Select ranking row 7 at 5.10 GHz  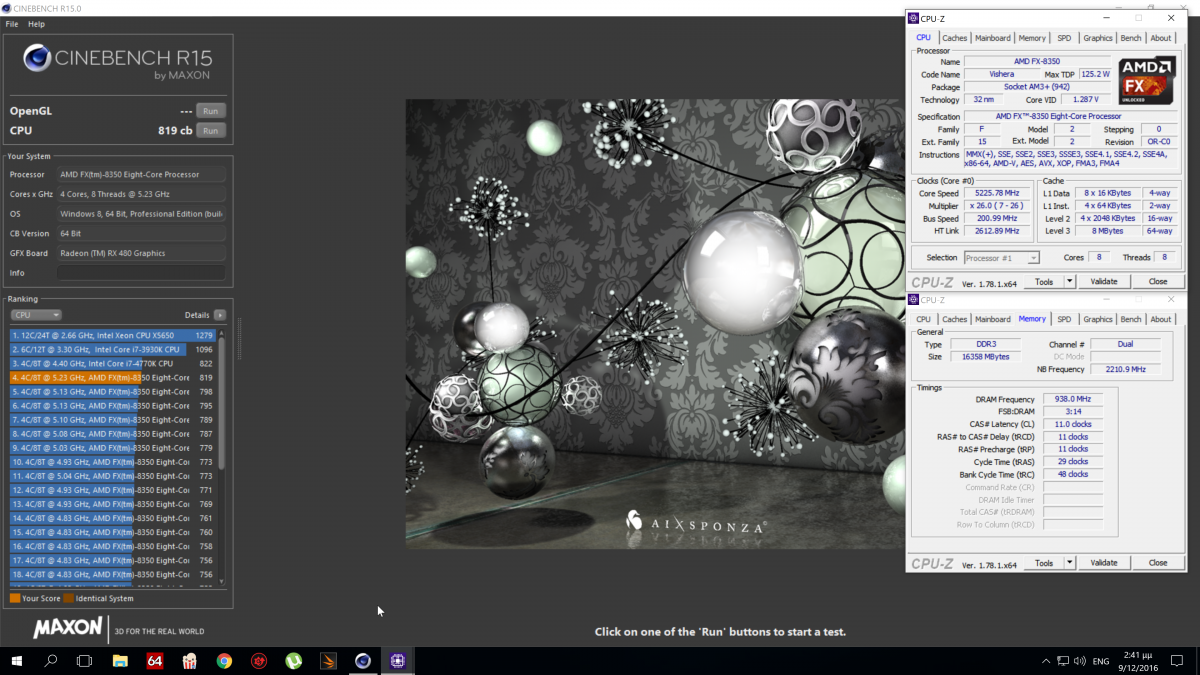click(113, 420)
